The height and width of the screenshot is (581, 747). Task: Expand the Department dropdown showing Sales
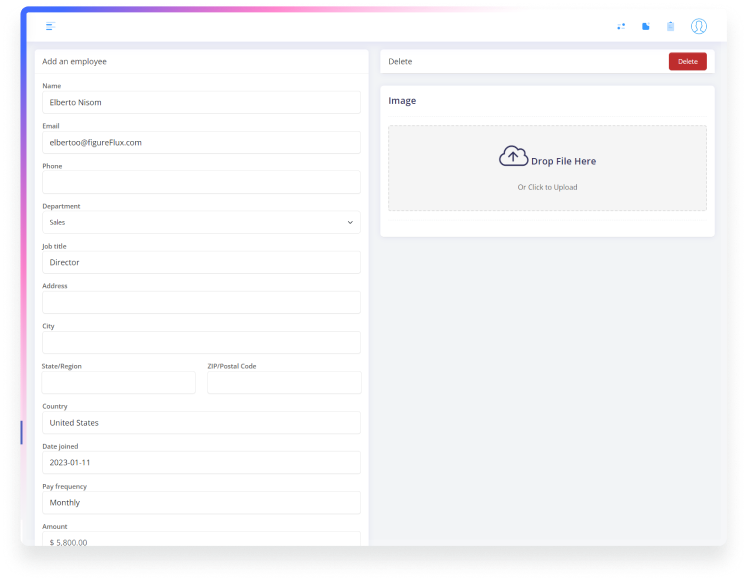click(x=201, y=222)
